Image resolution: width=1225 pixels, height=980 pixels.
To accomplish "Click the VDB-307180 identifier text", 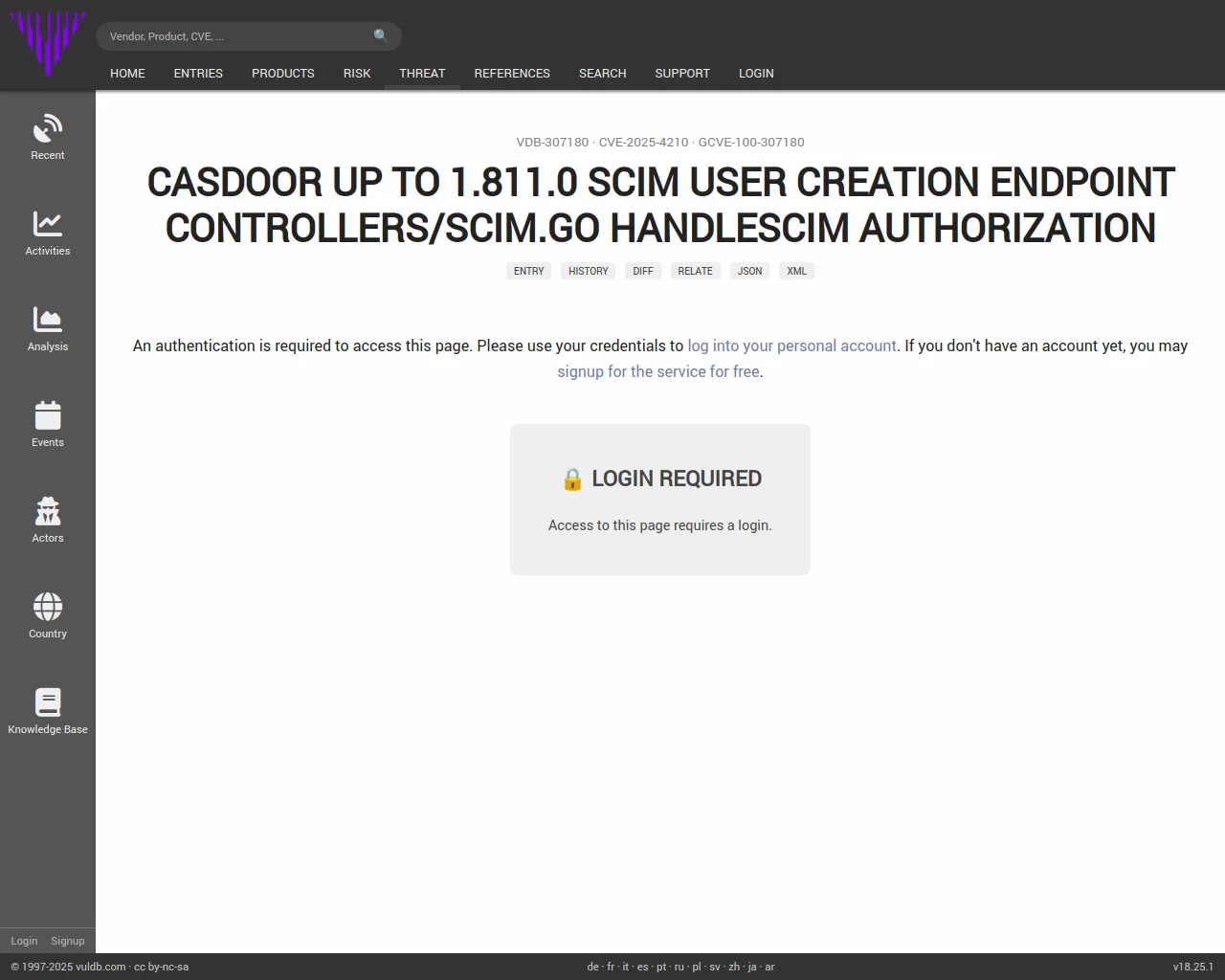I will (x=552, y=142).
